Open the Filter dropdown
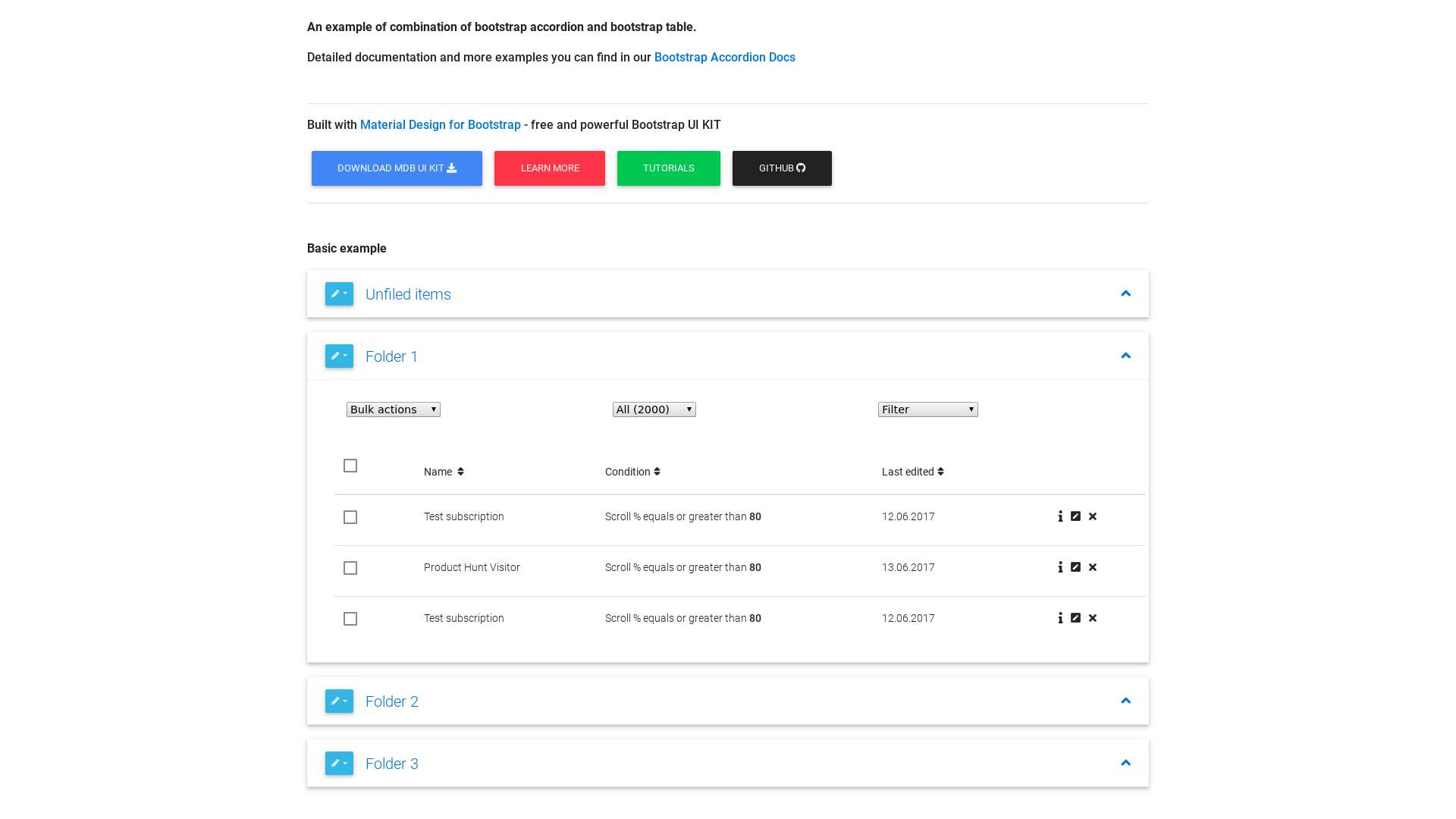Screen dimensions: 1456x819 click(x=927, y=409)
